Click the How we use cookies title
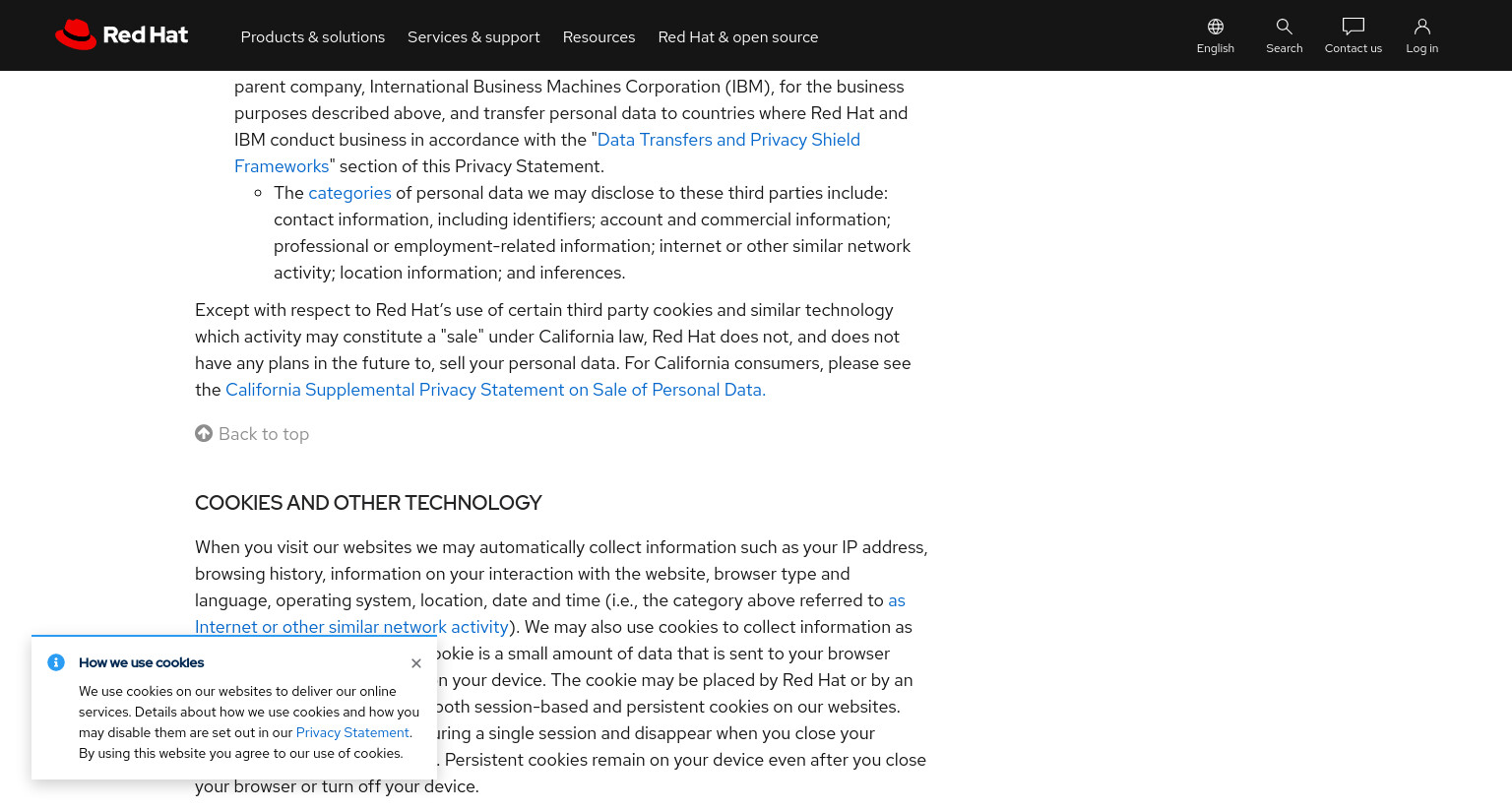The image size is (1512, 811). point(142,662)
